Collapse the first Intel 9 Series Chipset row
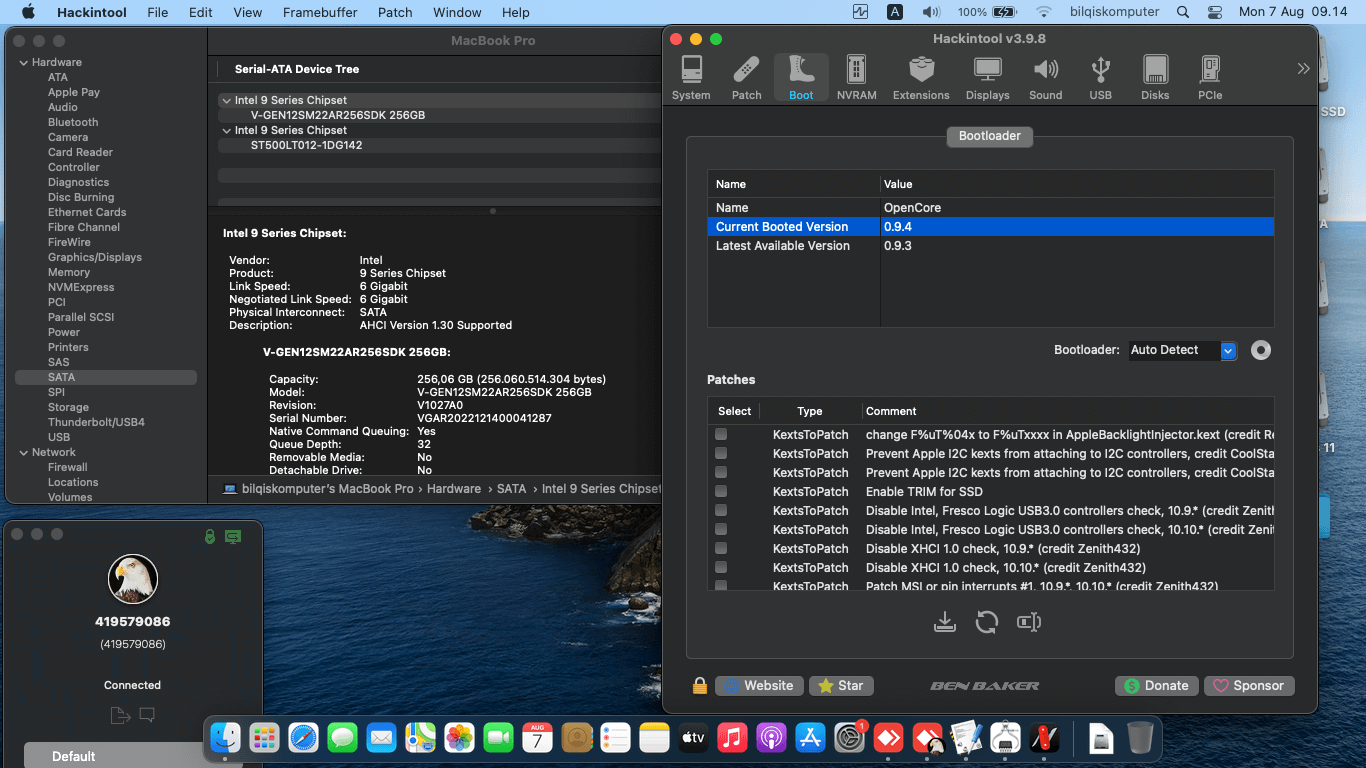This screenshot has height=768, width=1366. pos(226,101)
